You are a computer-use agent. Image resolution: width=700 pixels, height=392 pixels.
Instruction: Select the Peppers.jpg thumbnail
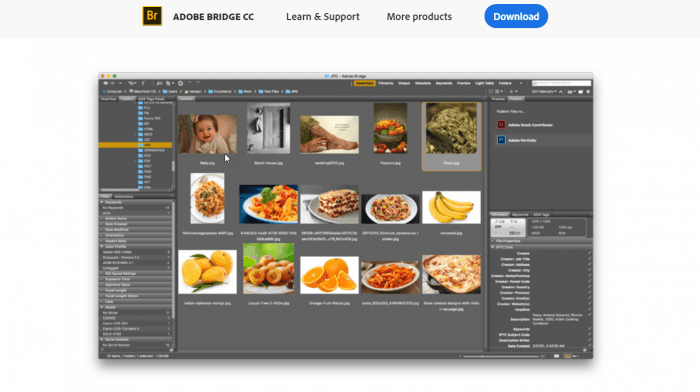(390, 129)
